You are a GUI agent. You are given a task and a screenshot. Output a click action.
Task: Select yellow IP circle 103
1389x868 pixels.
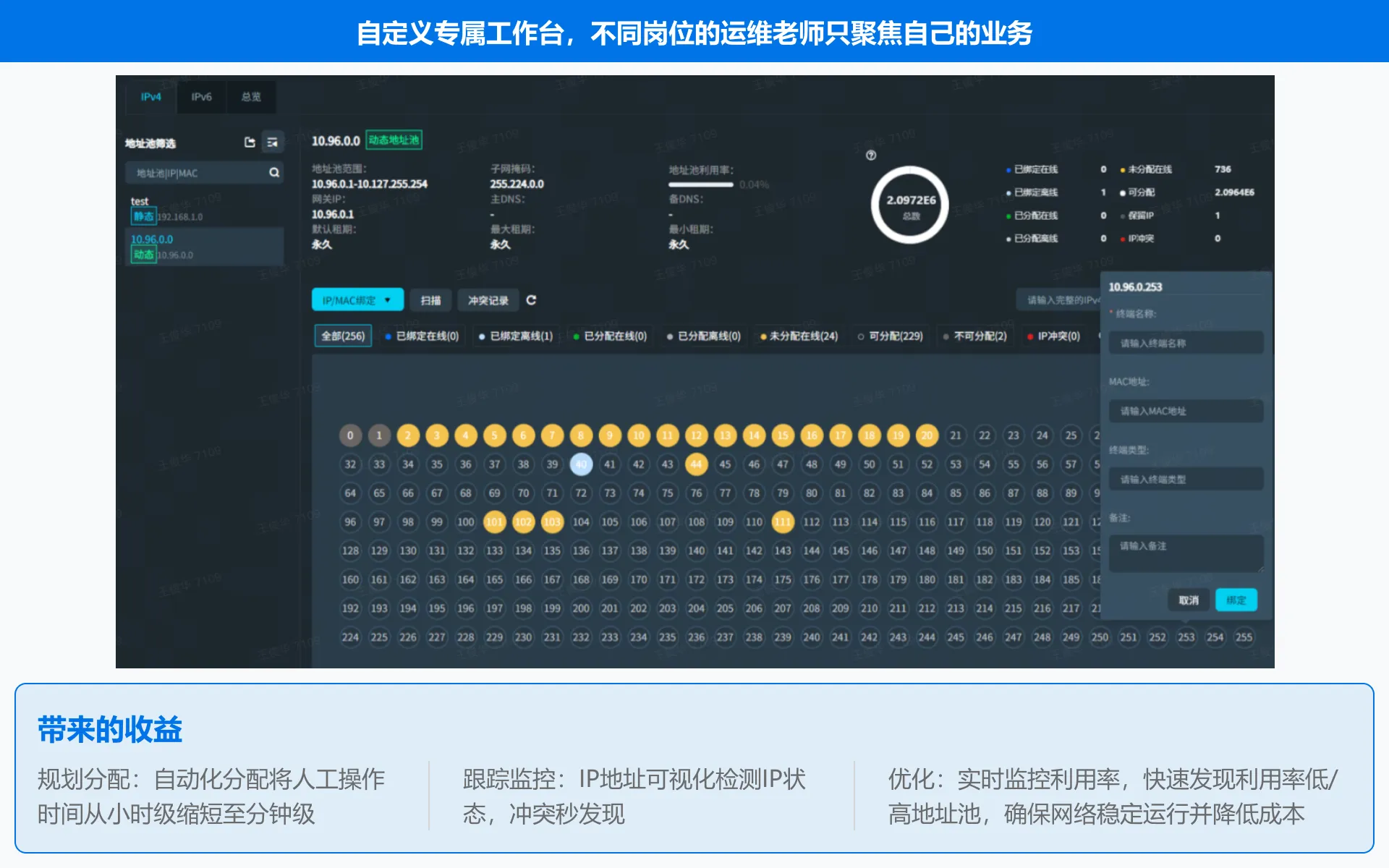[x=552, y=522]
